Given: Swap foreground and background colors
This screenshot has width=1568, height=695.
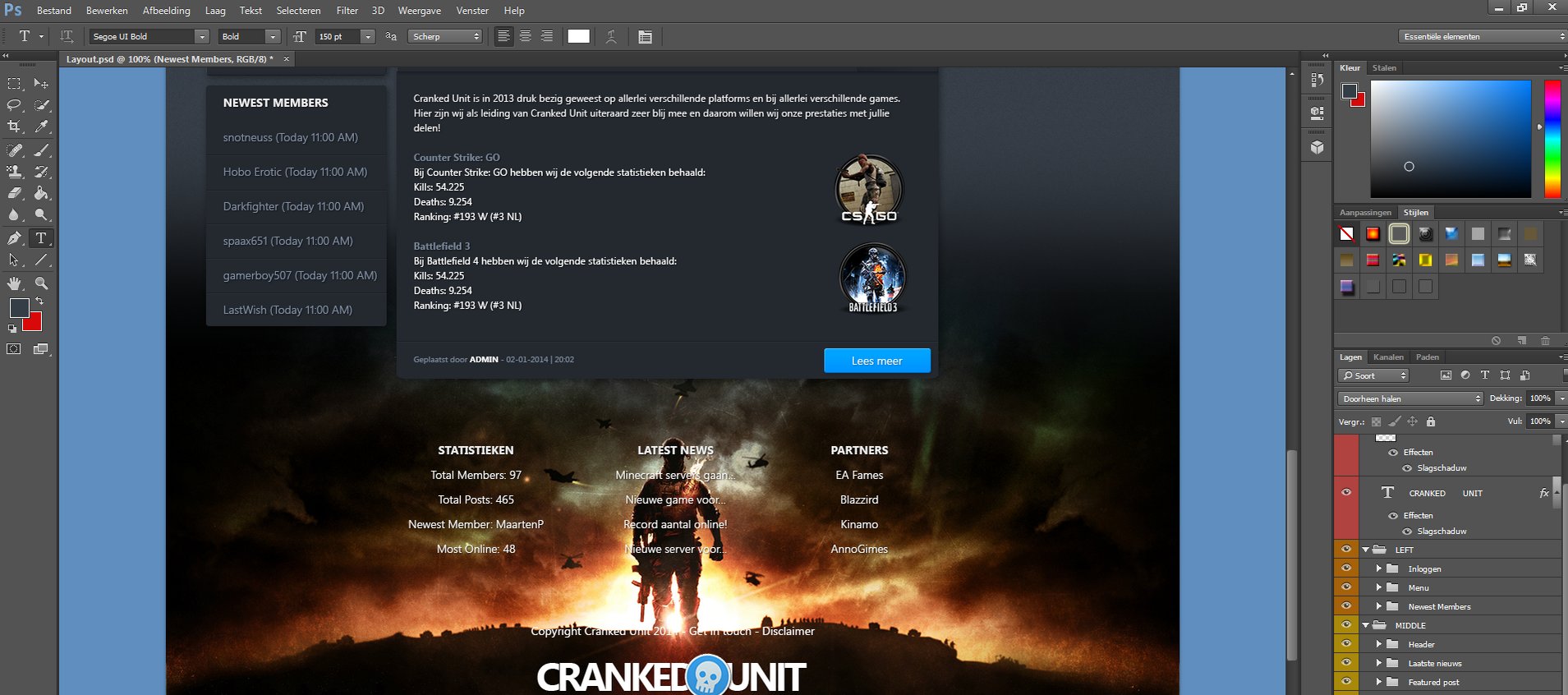Looking at the screenshot, I should (x=39, y=301).
